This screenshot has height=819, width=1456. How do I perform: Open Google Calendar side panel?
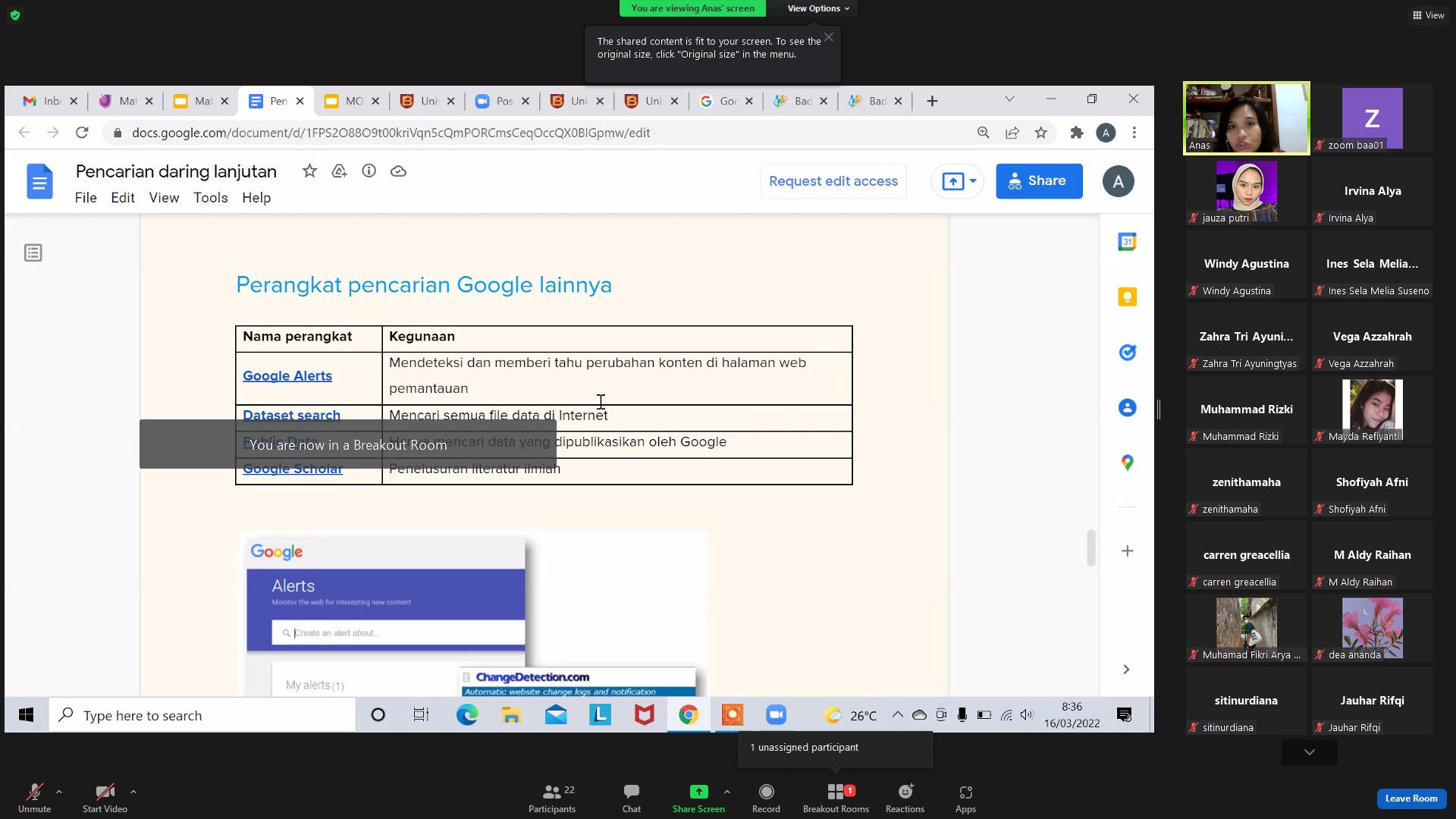click(x=1128, y=242)
